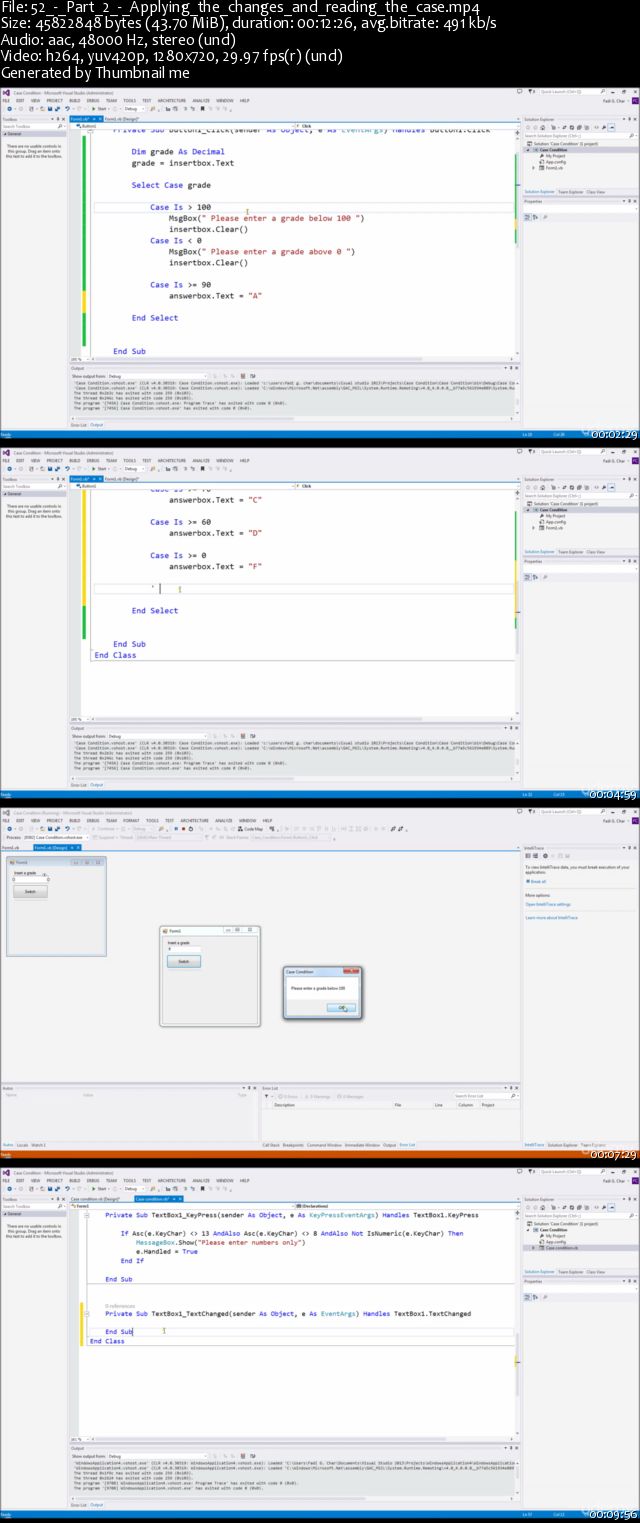Click Search Toolbox field in 00:02:29 frame
This screenshot has width=640, height=1523.
(x=32, y=126)
